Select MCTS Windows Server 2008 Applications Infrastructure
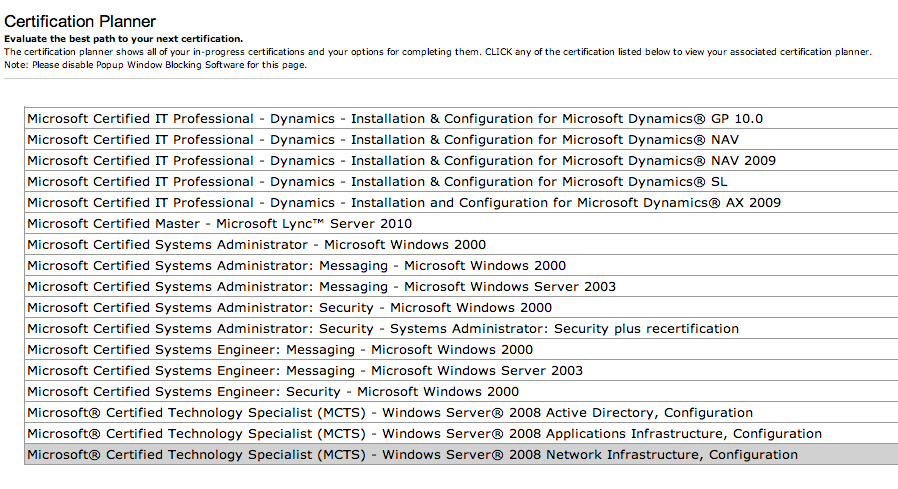This screenshot has height=489, width=898. (424, 434)
